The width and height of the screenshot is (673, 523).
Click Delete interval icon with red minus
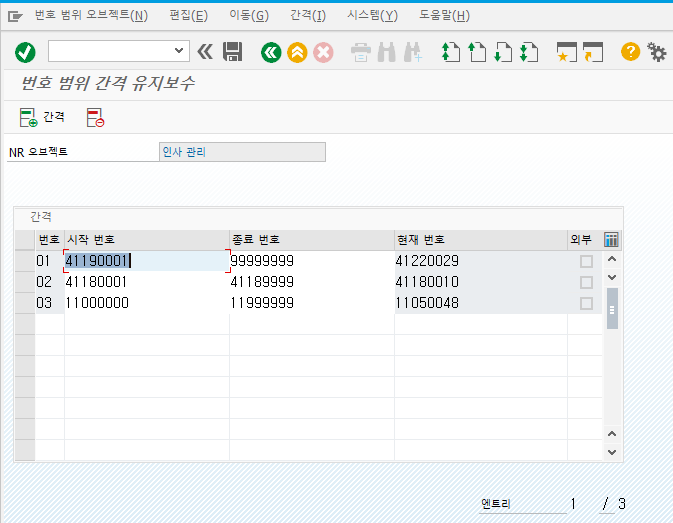pyautogui.click(x=95, y=118)
